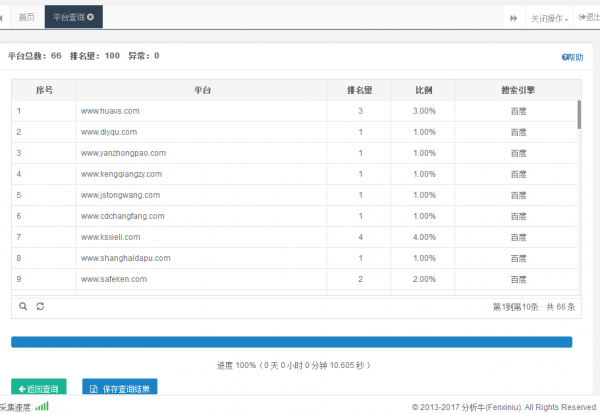Image resolution: width=600 pixels, height=414 pixels.
Task: Click the 返回查询 button
Action: coord(39,388)
